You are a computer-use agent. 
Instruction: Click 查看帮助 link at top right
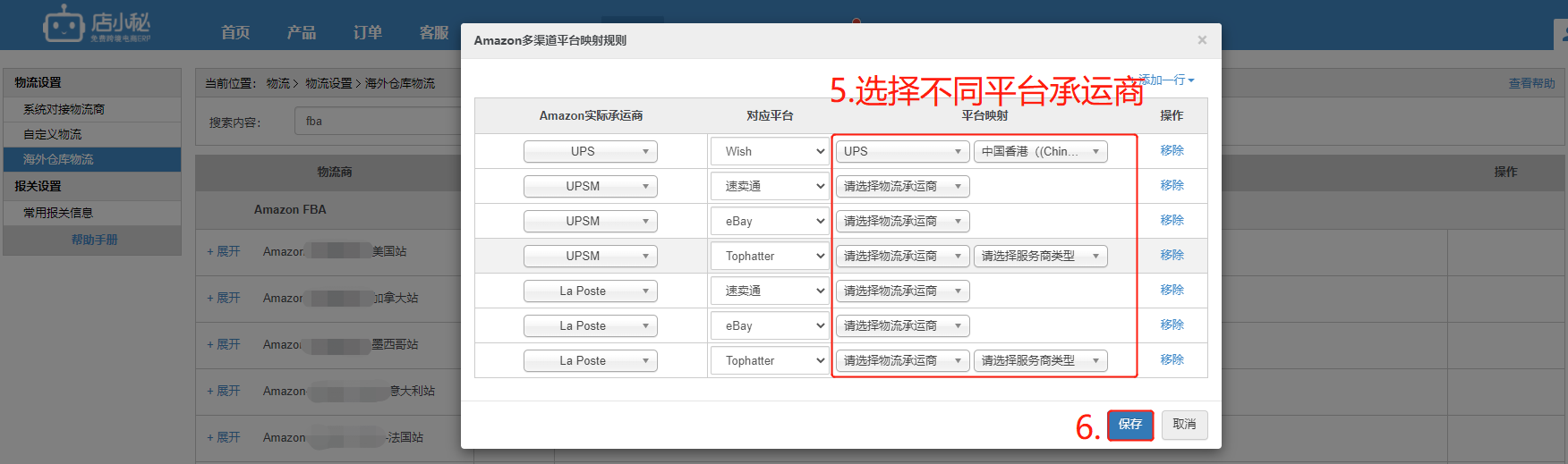[x=1531, y=83]
